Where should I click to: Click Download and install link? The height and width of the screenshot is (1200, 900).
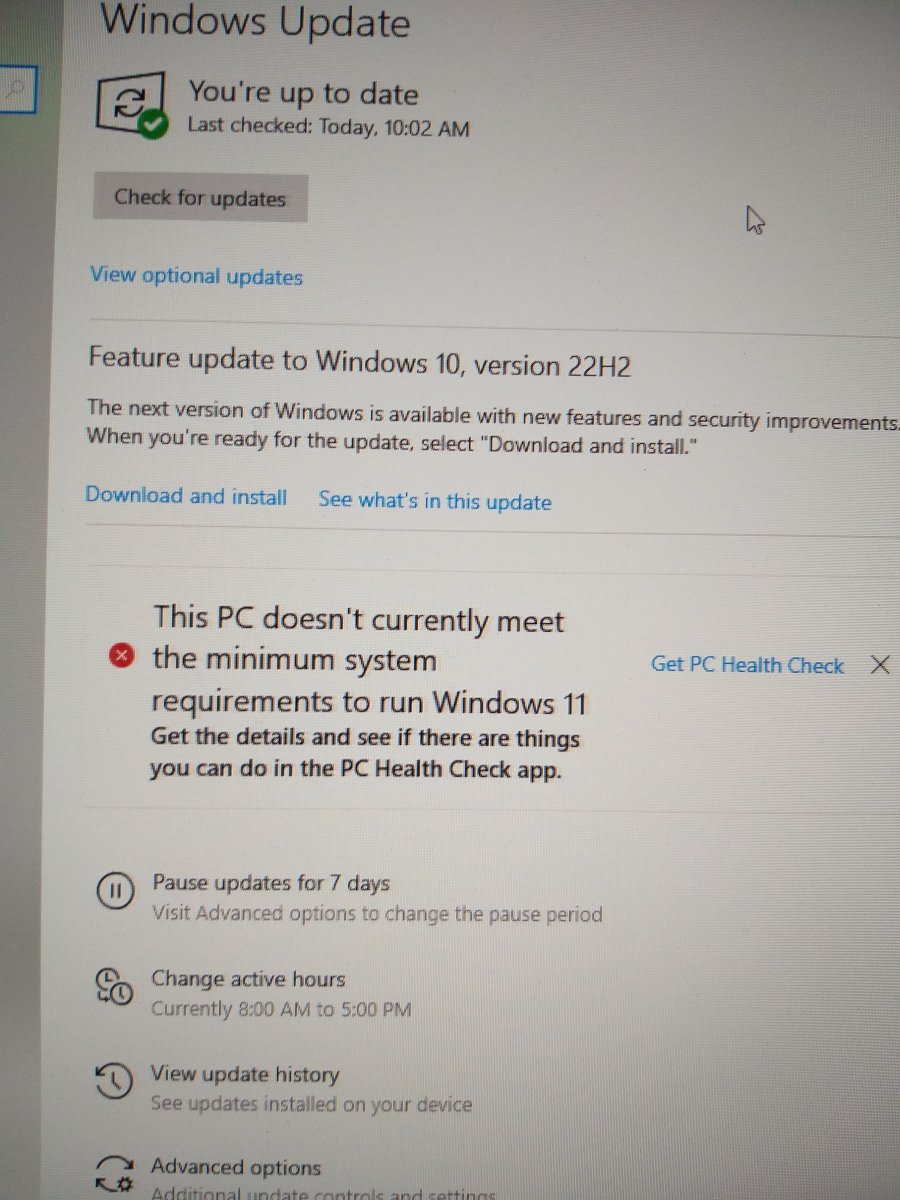click(186, 496)
